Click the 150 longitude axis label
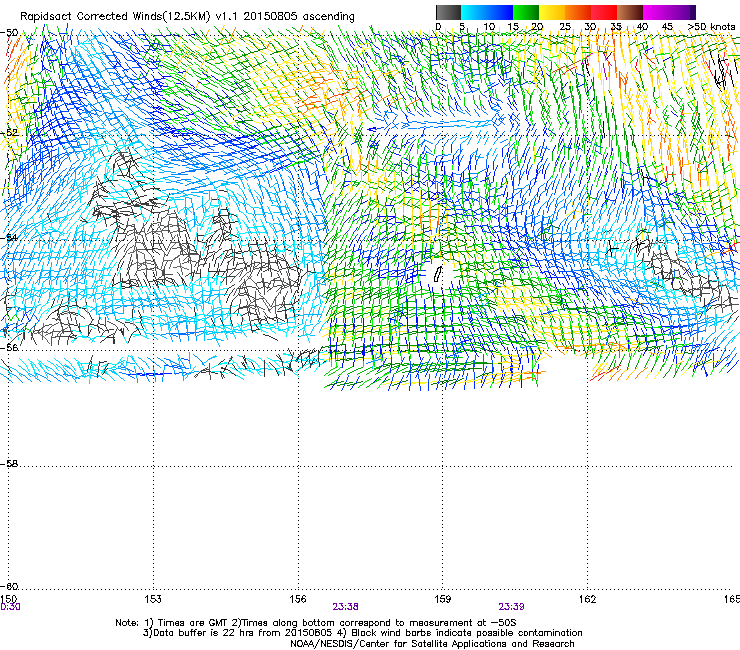The height and width of the screenshot is (650, 740). click(x=9, y=599)
